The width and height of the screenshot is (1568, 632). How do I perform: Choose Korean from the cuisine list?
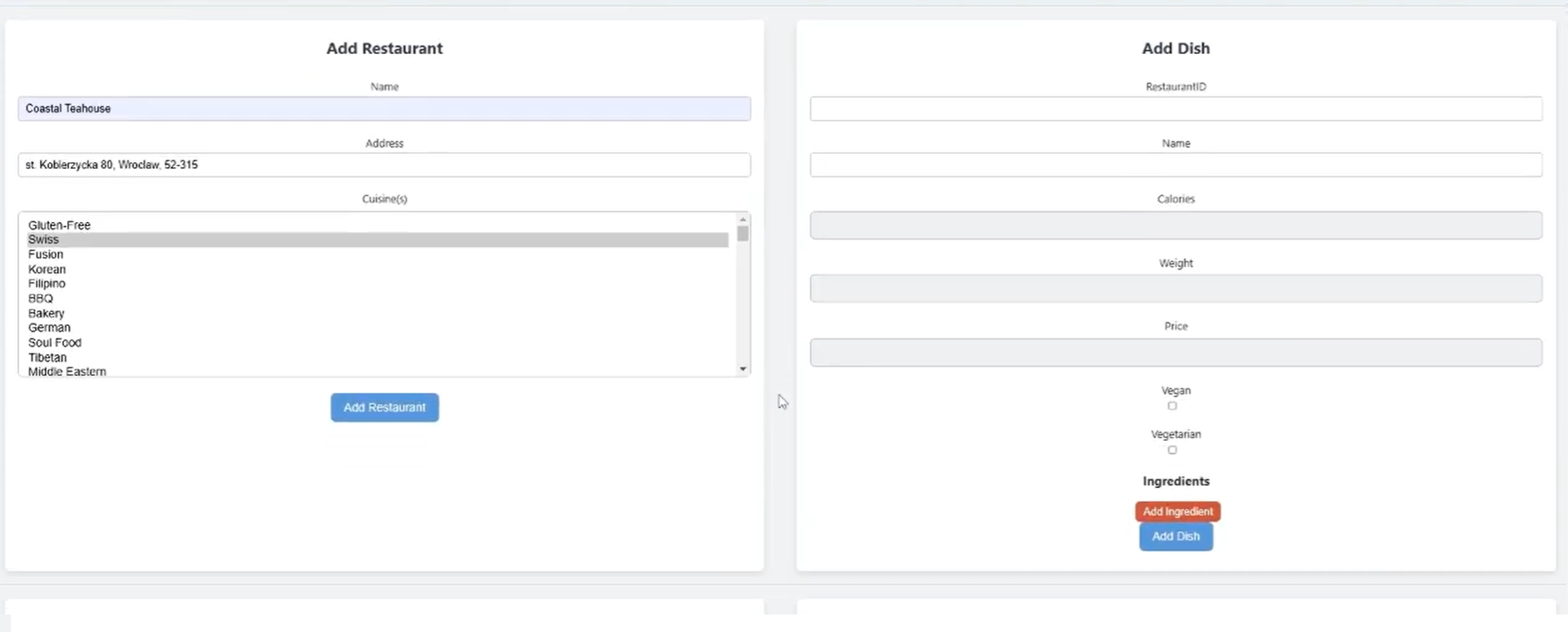(47, 269)
